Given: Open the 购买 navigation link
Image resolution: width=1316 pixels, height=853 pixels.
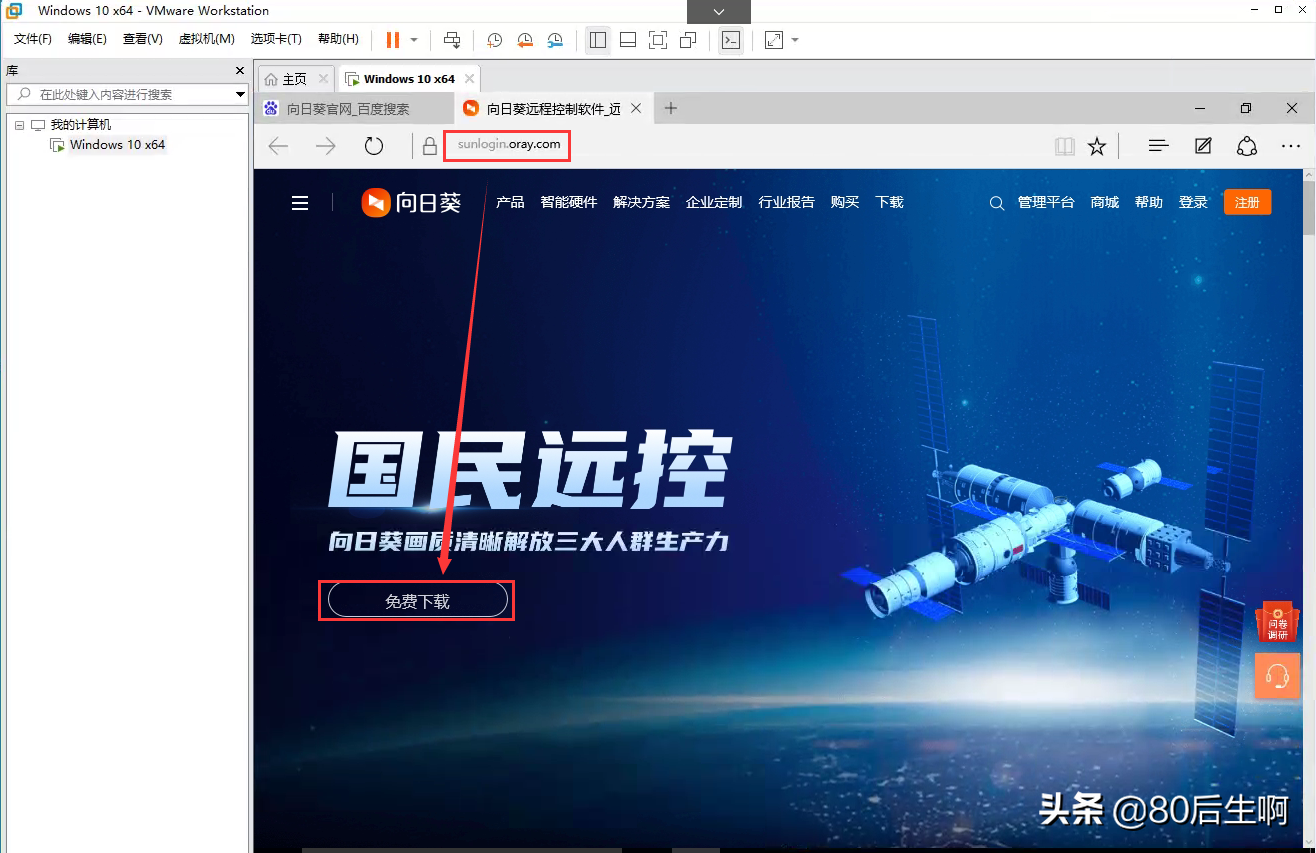Looking at the screenshot, I should pos(845,202).
